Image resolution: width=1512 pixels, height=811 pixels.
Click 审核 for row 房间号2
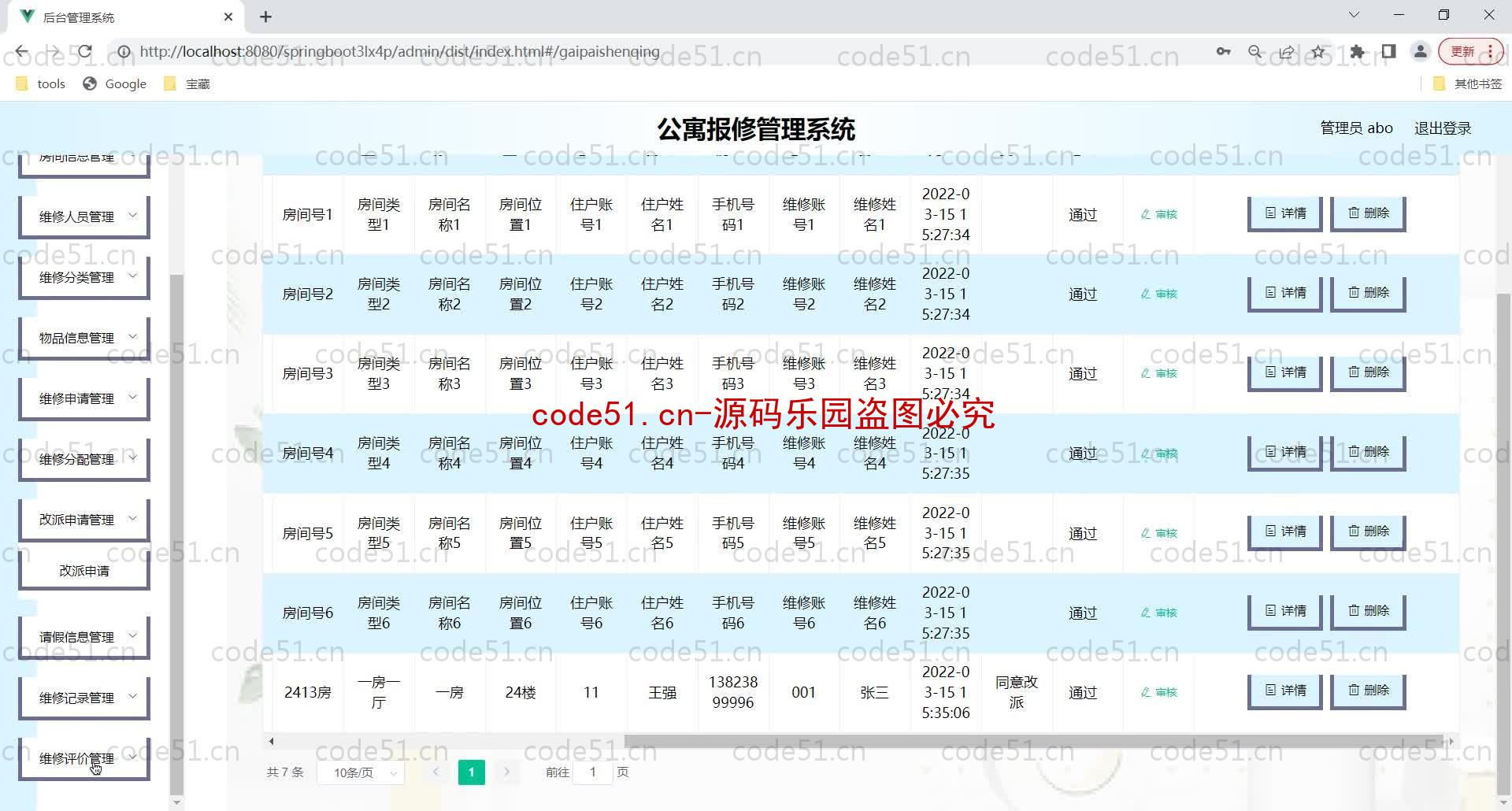1159,294
